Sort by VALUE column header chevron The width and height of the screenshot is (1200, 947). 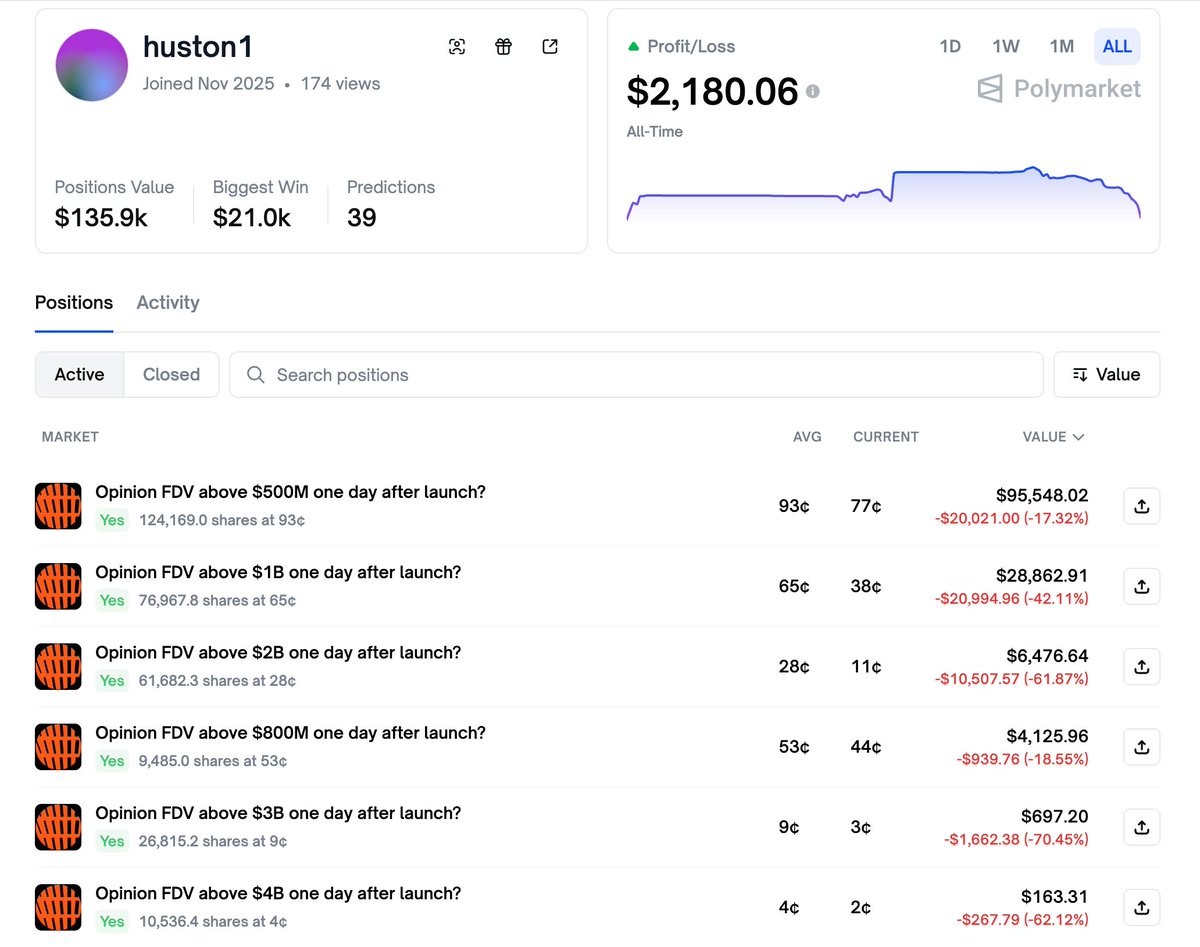(x=1077, y=437)
